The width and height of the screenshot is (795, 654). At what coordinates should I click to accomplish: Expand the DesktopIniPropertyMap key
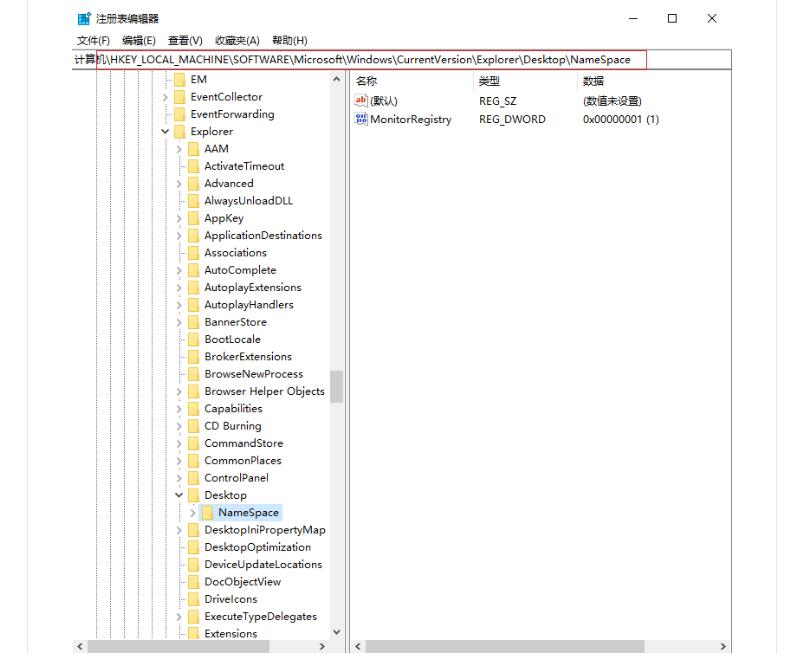tap(178, 530)
